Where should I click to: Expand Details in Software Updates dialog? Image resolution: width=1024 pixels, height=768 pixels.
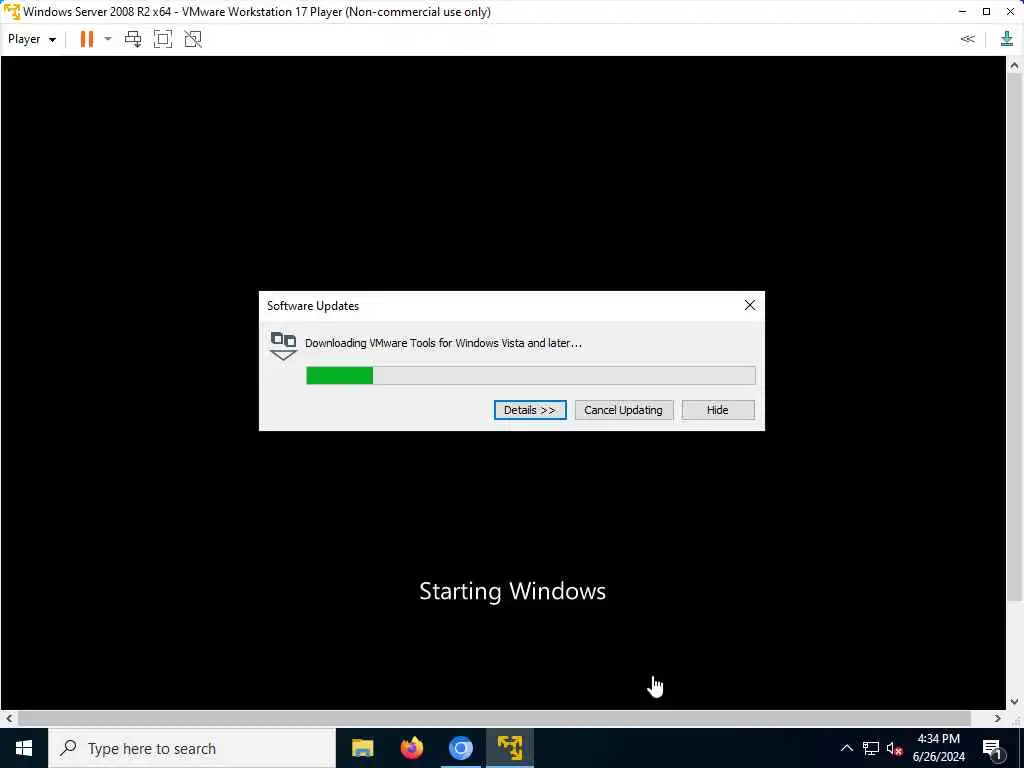pyautogui.click(x=530, y=410)
